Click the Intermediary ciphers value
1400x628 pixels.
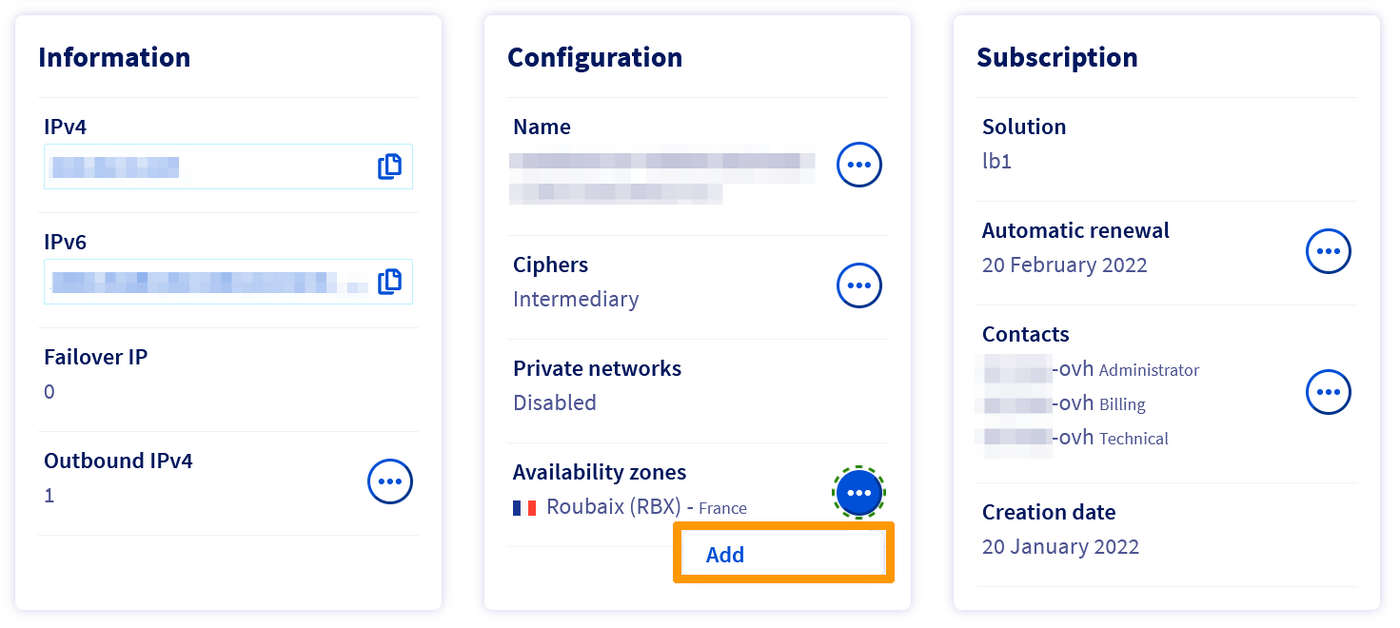click(x=575, y=299)
